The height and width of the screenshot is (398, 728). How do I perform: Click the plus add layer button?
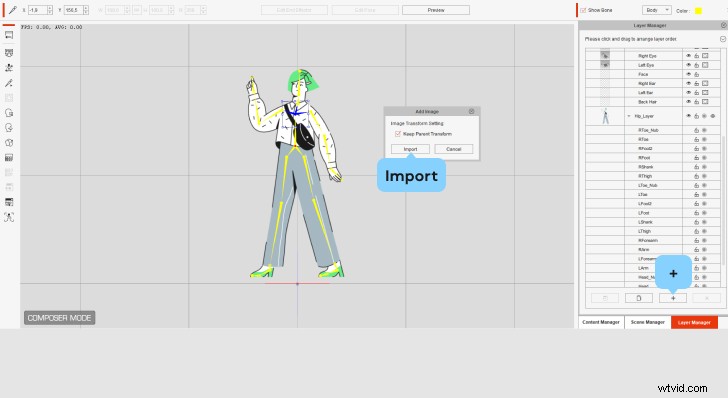click(673, 298)
